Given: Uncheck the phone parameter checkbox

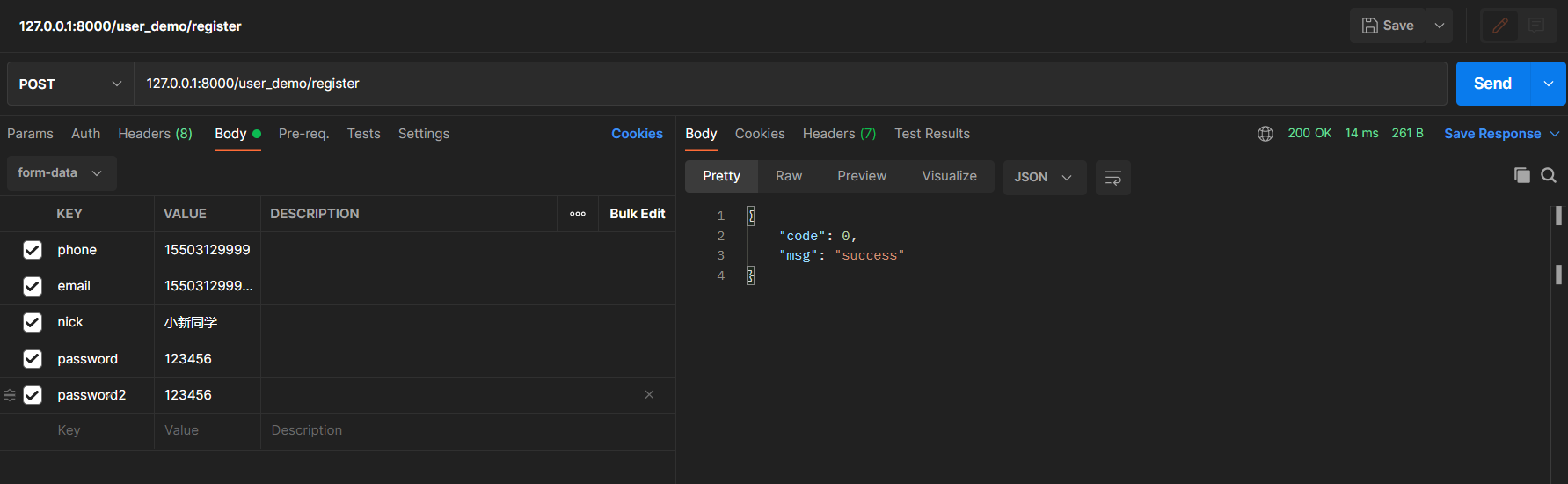Looking at the screenshot, I should click(x=33, y=250).
